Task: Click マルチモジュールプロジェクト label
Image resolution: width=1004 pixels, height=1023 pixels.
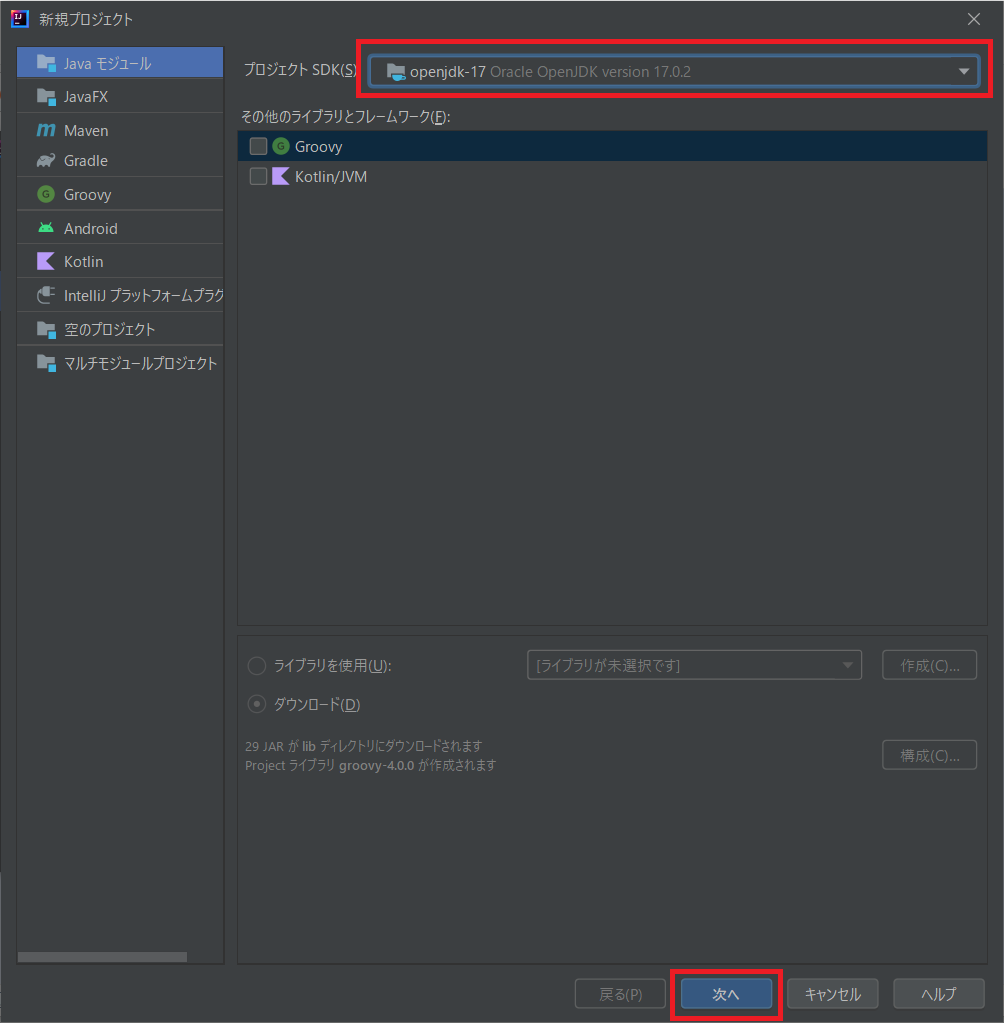Action: (x=140, y=363)
